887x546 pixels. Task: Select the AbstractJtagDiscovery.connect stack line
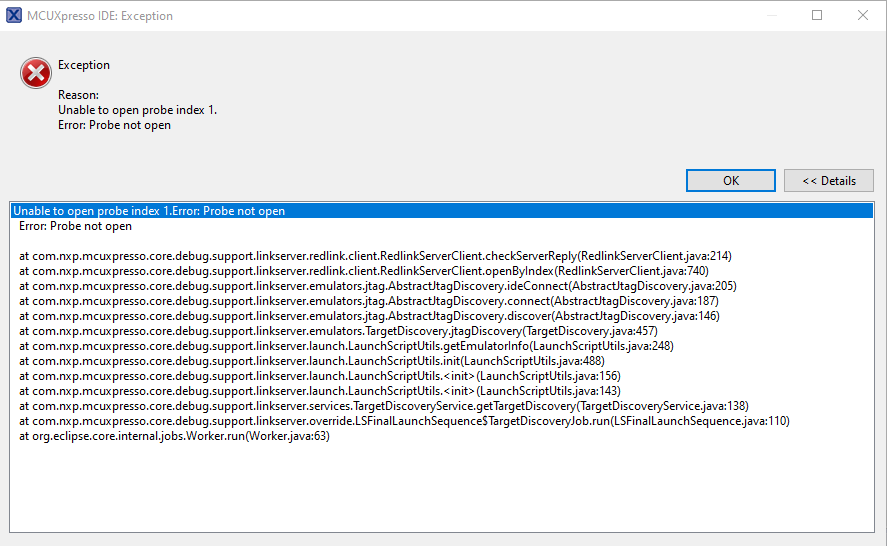pos(369,300)
